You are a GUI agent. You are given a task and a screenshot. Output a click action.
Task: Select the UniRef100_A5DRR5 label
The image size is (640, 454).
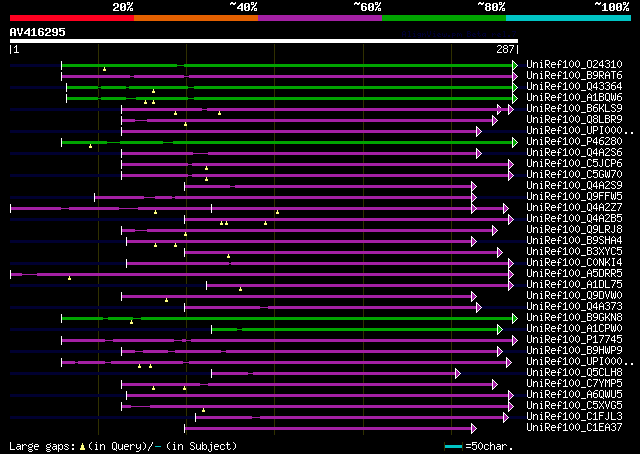(574, 274)
